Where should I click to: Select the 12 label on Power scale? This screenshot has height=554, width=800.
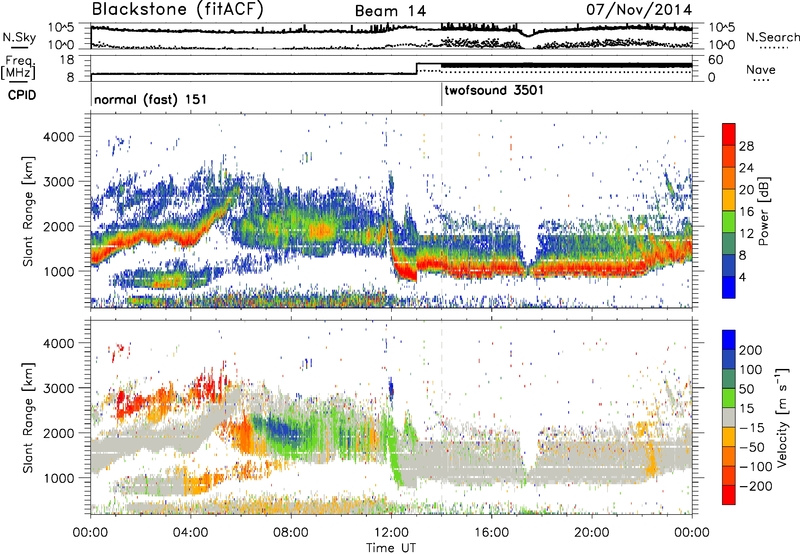pos(746,234)
